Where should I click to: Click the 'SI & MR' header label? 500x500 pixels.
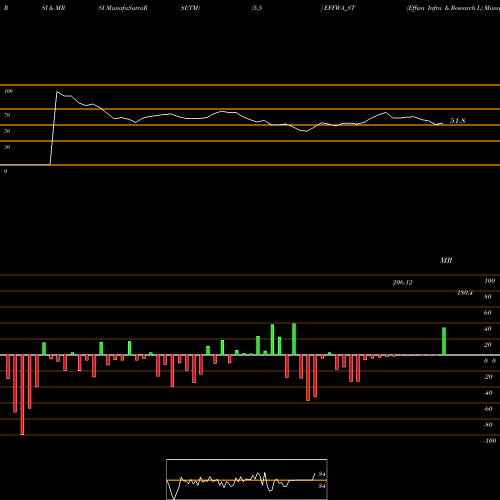(x=53, y=8)
